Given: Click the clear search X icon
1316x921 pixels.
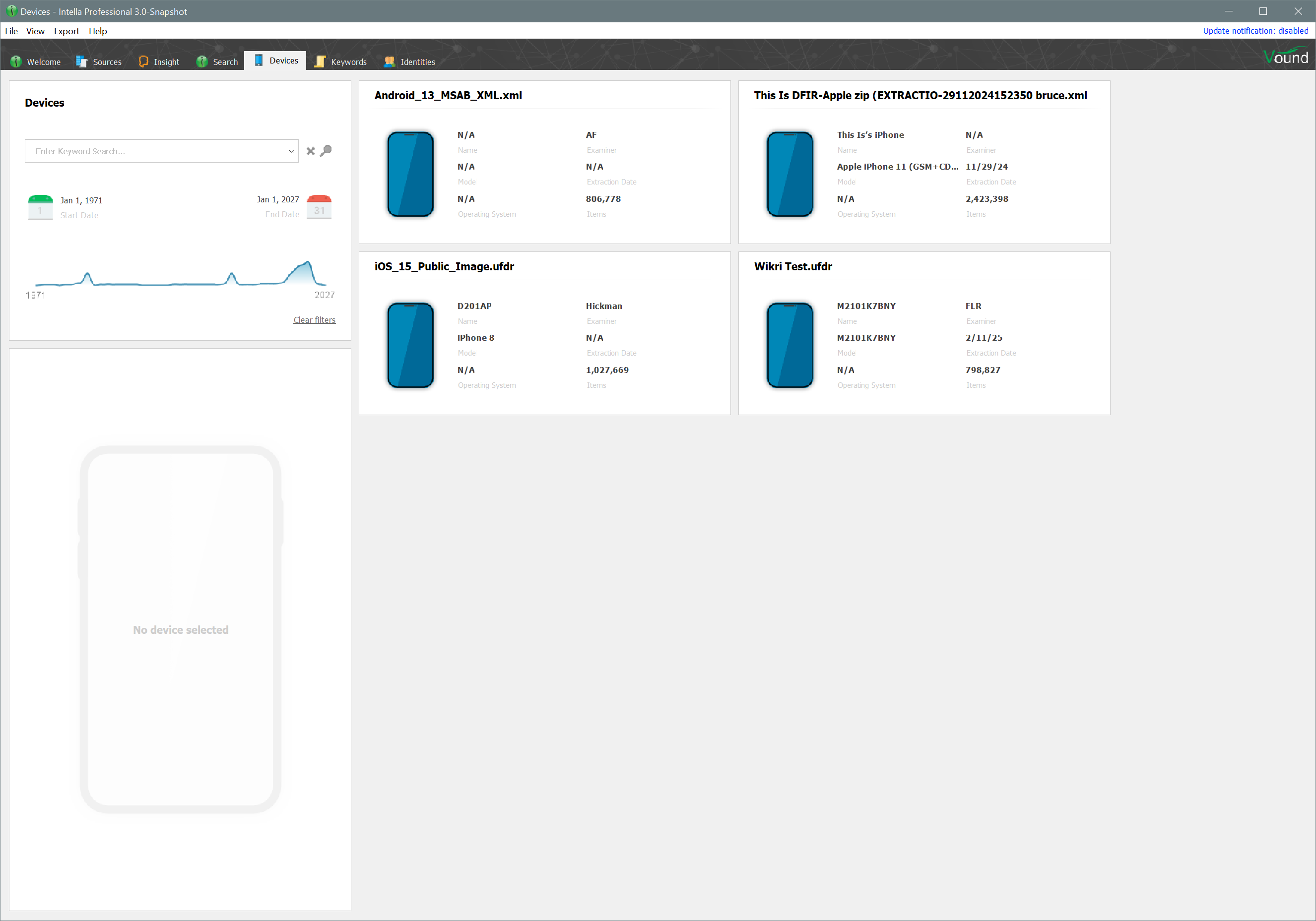Looking at the screenshot, I should [311, 151].
